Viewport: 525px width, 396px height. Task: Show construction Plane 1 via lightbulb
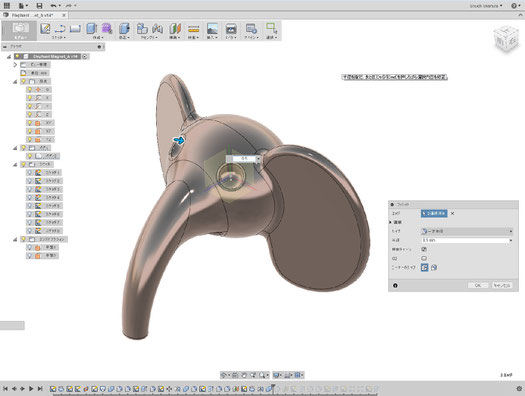(x=30, y=247)
